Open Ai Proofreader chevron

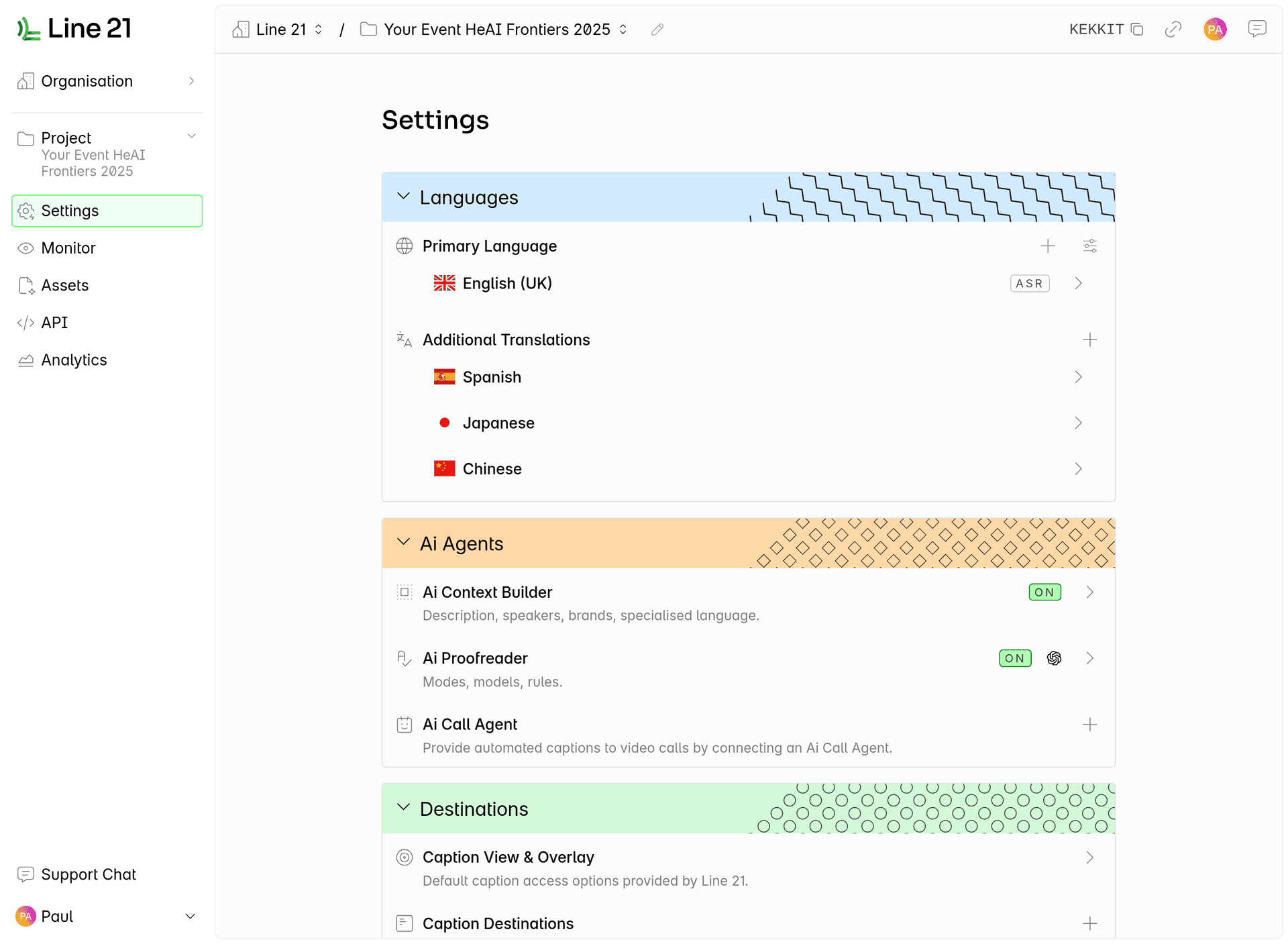(x=1090, y=658)
